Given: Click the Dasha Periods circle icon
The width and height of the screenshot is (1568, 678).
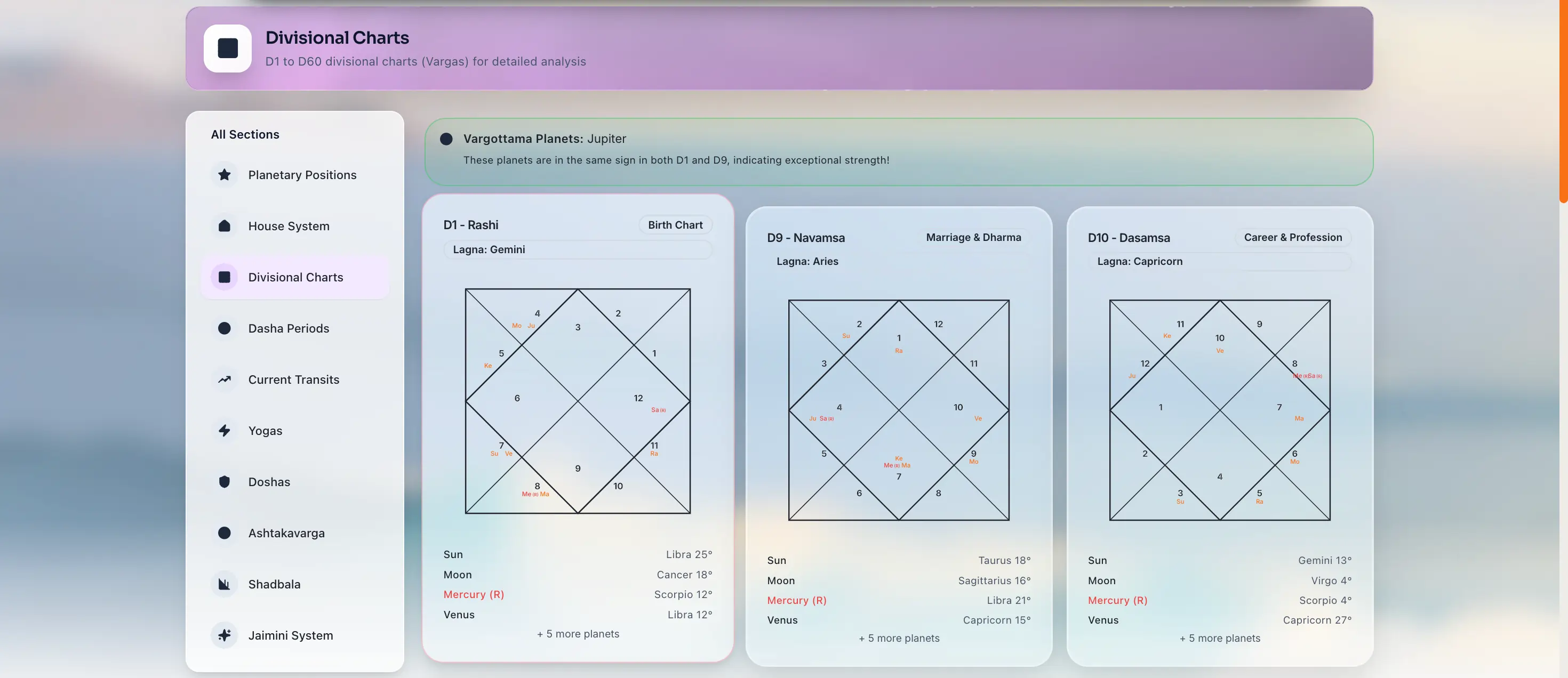Looking at the screenshot, I should pyautogui.click(x=224, y=328).
